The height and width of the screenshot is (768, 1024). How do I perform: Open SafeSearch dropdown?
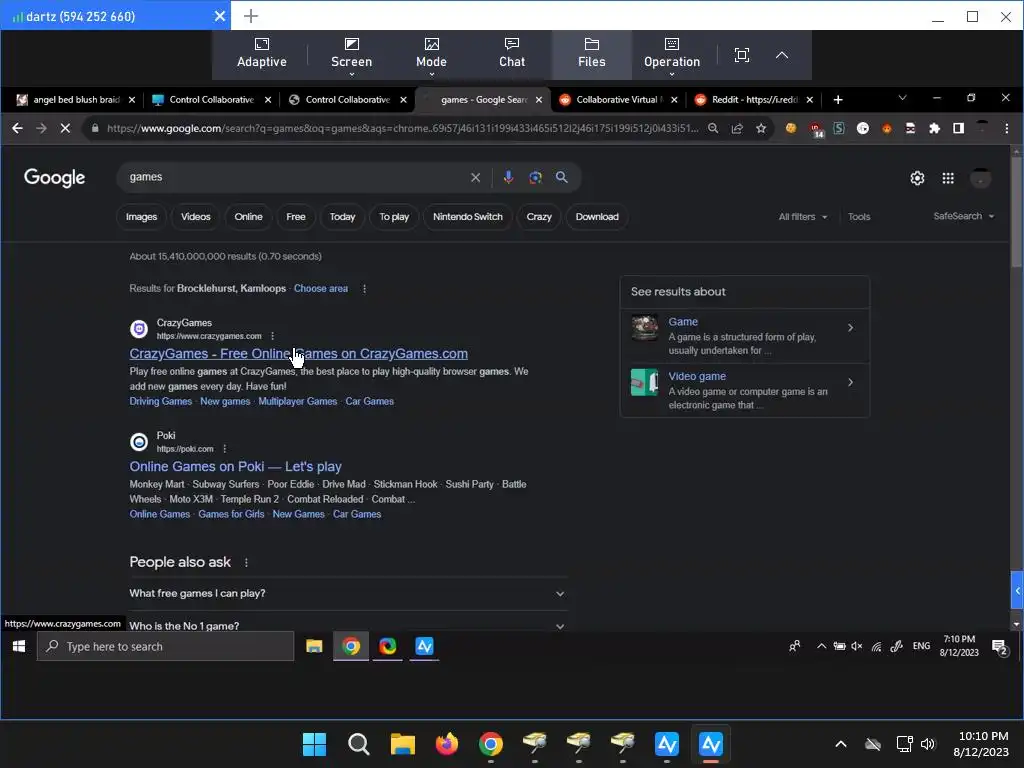tap(963, 216)
